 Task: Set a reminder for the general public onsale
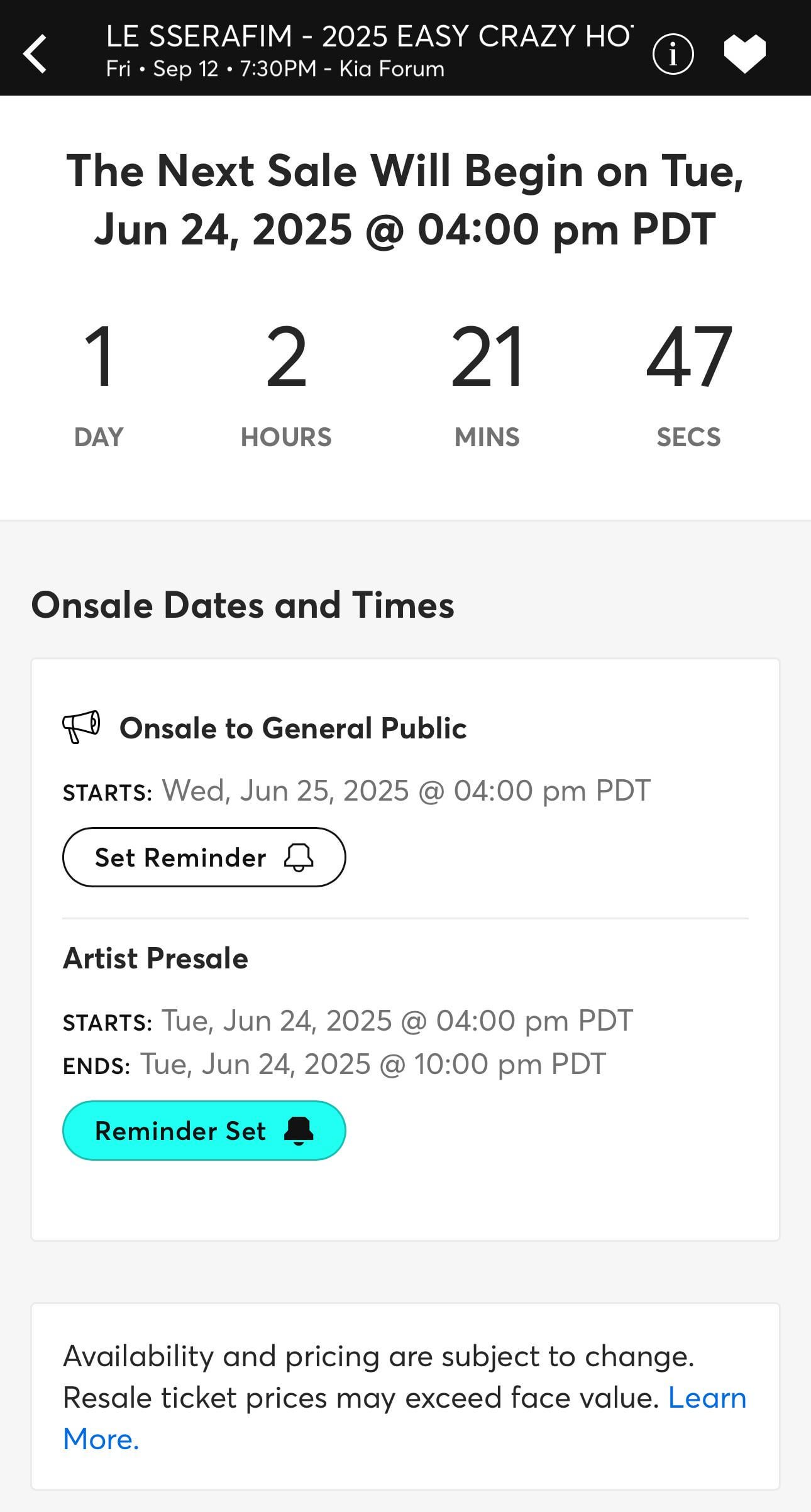click(x=204, y=857)
